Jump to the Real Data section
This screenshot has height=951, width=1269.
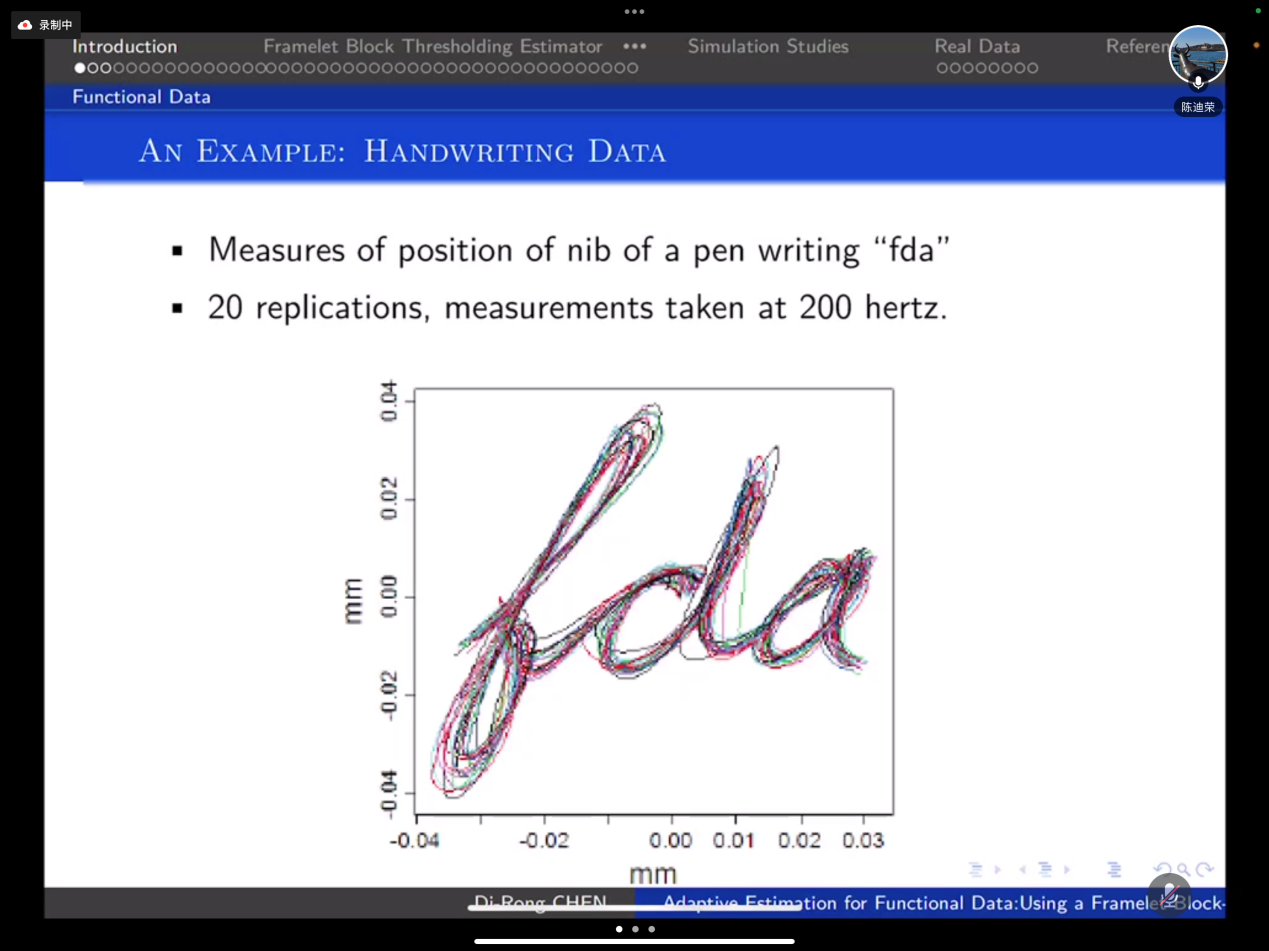click(x=976, y=46)
